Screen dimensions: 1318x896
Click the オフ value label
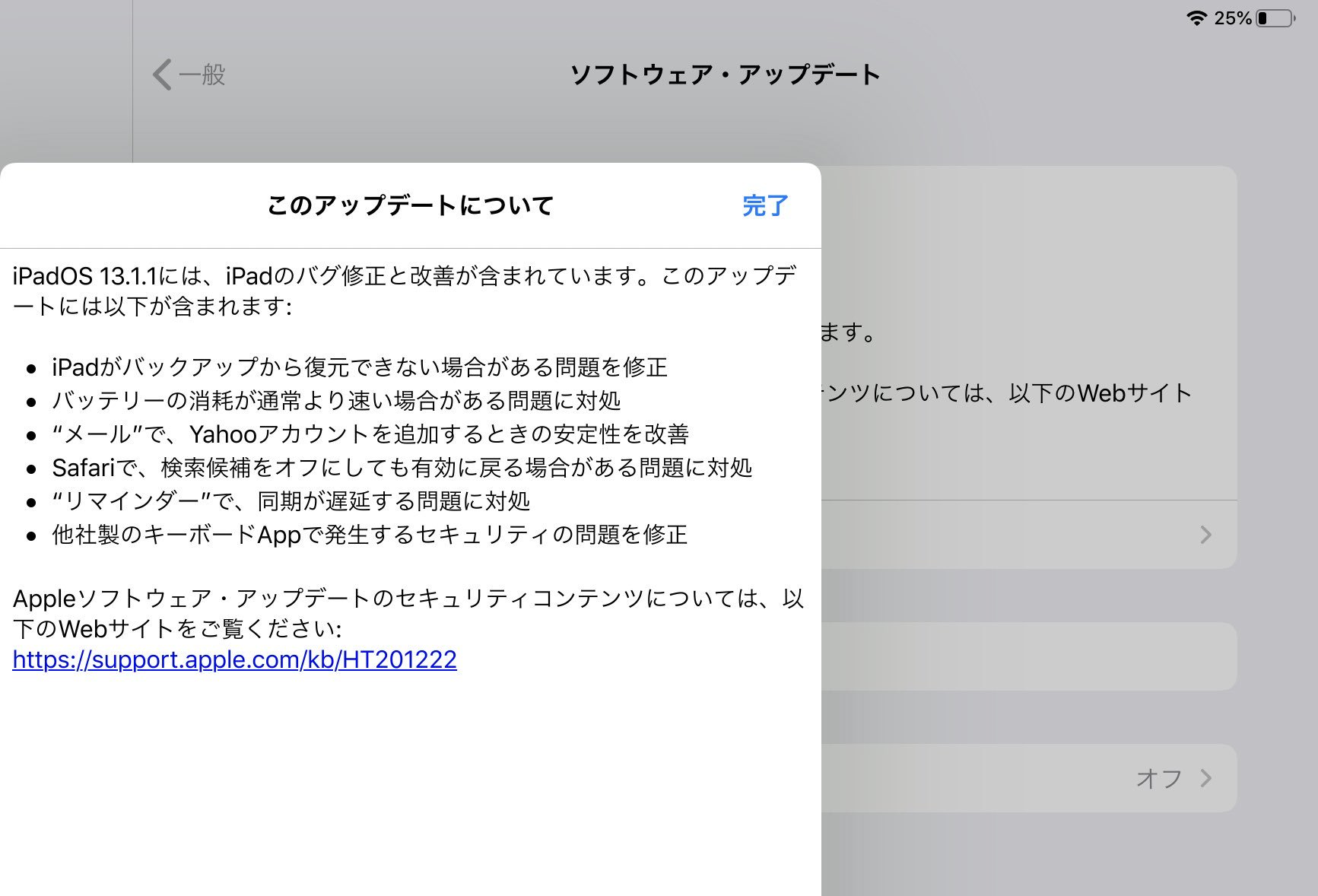pos(1159,778)
